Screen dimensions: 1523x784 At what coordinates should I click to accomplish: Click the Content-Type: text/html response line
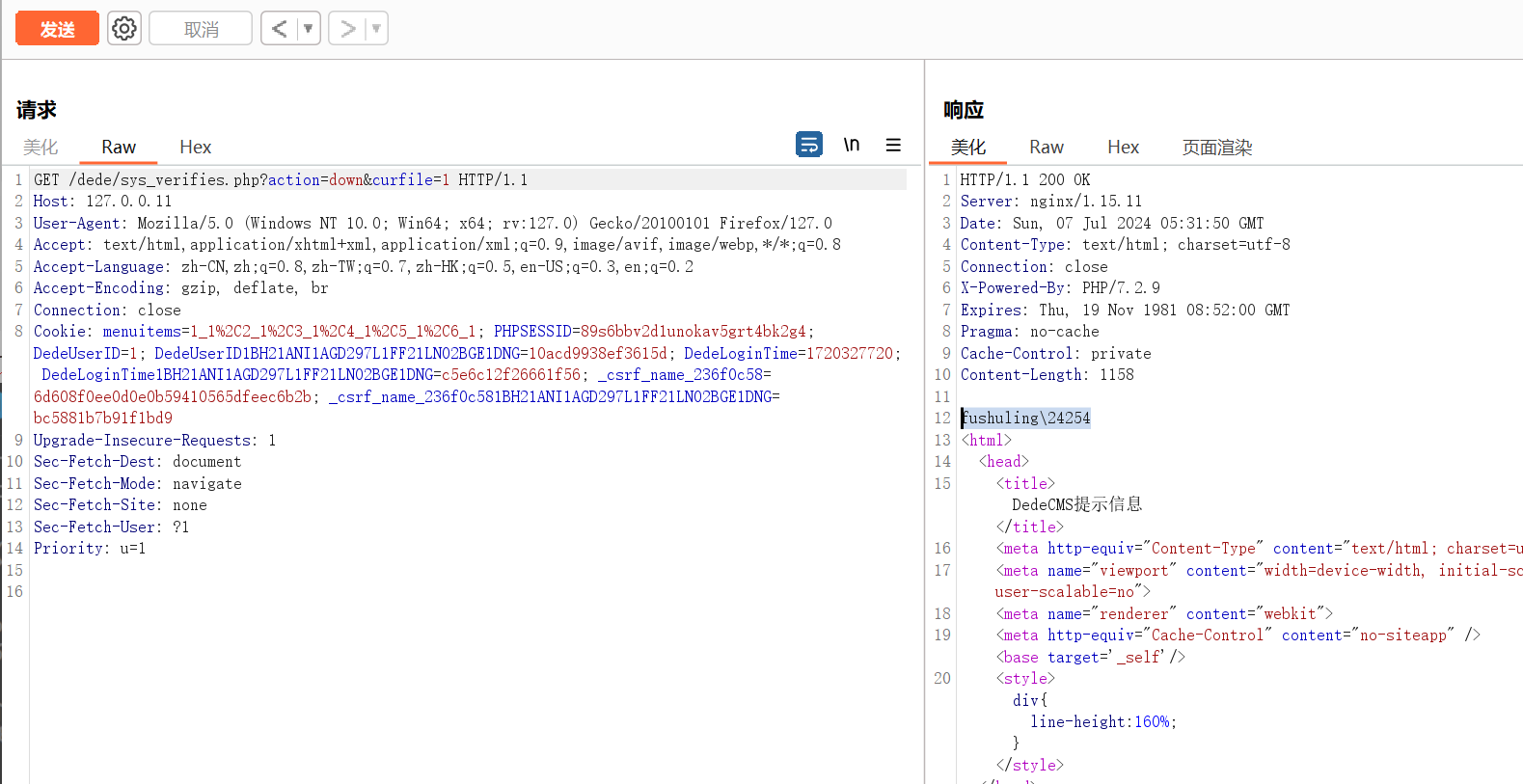point(1125,244)
